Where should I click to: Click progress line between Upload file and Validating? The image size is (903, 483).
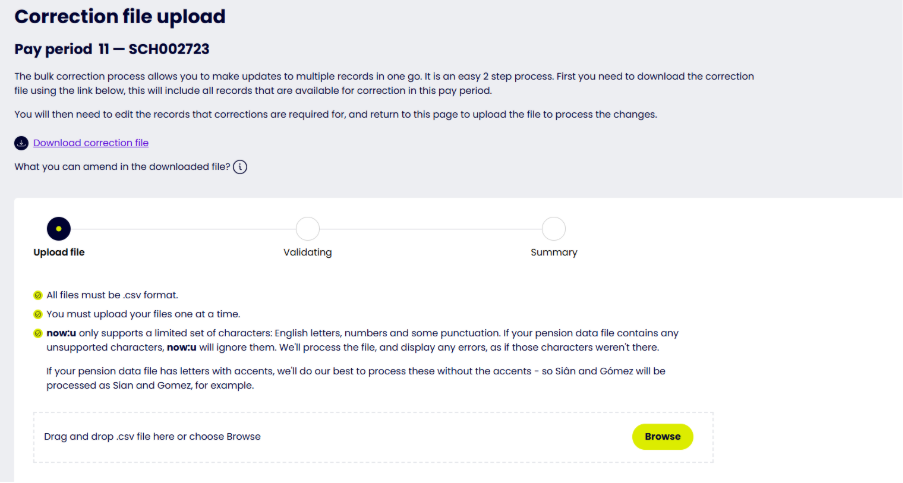183,229
